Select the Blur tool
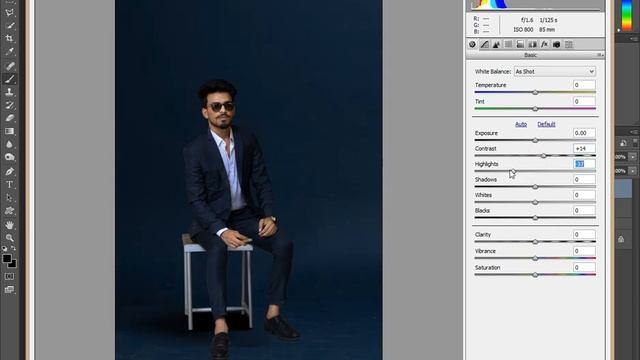The width and height of the screenshot is (640, 360). tap(9, 144)
